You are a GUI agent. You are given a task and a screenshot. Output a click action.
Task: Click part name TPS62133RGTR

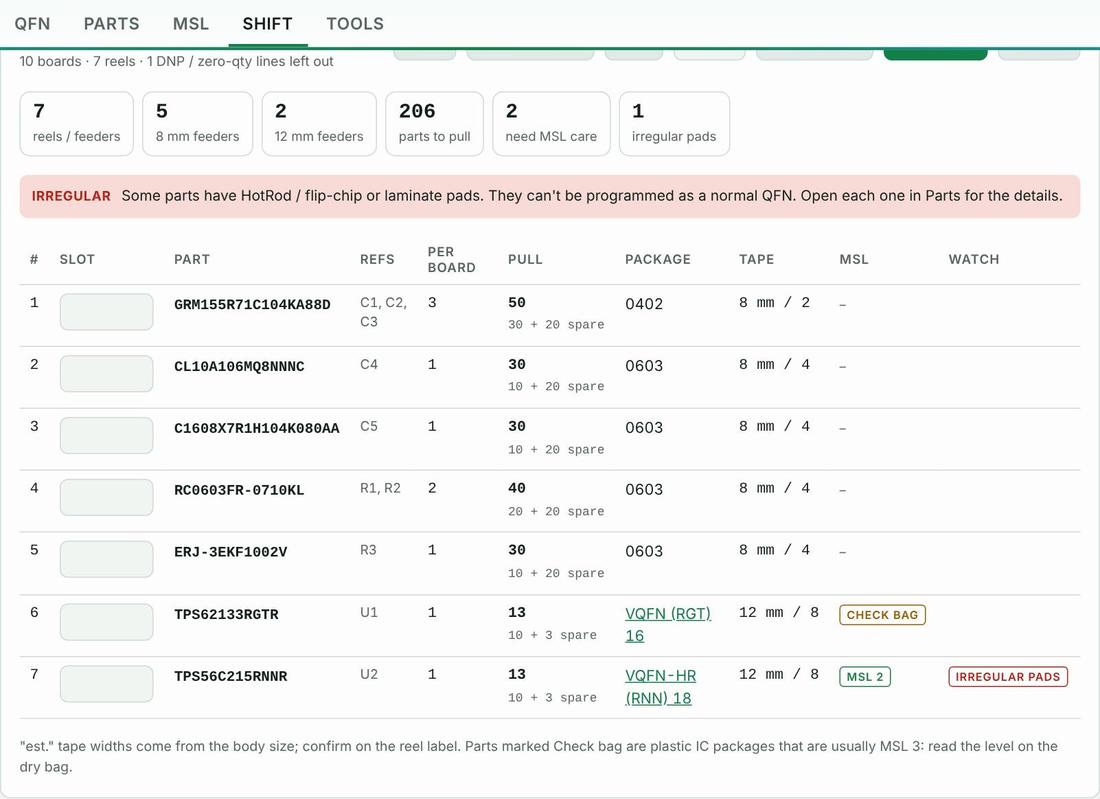pyautogui.click(x=227, y=614)
